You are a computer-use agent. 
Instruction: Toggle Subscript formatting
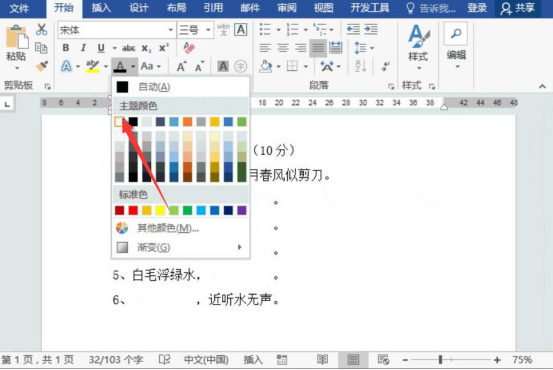[x=146, y=48]
